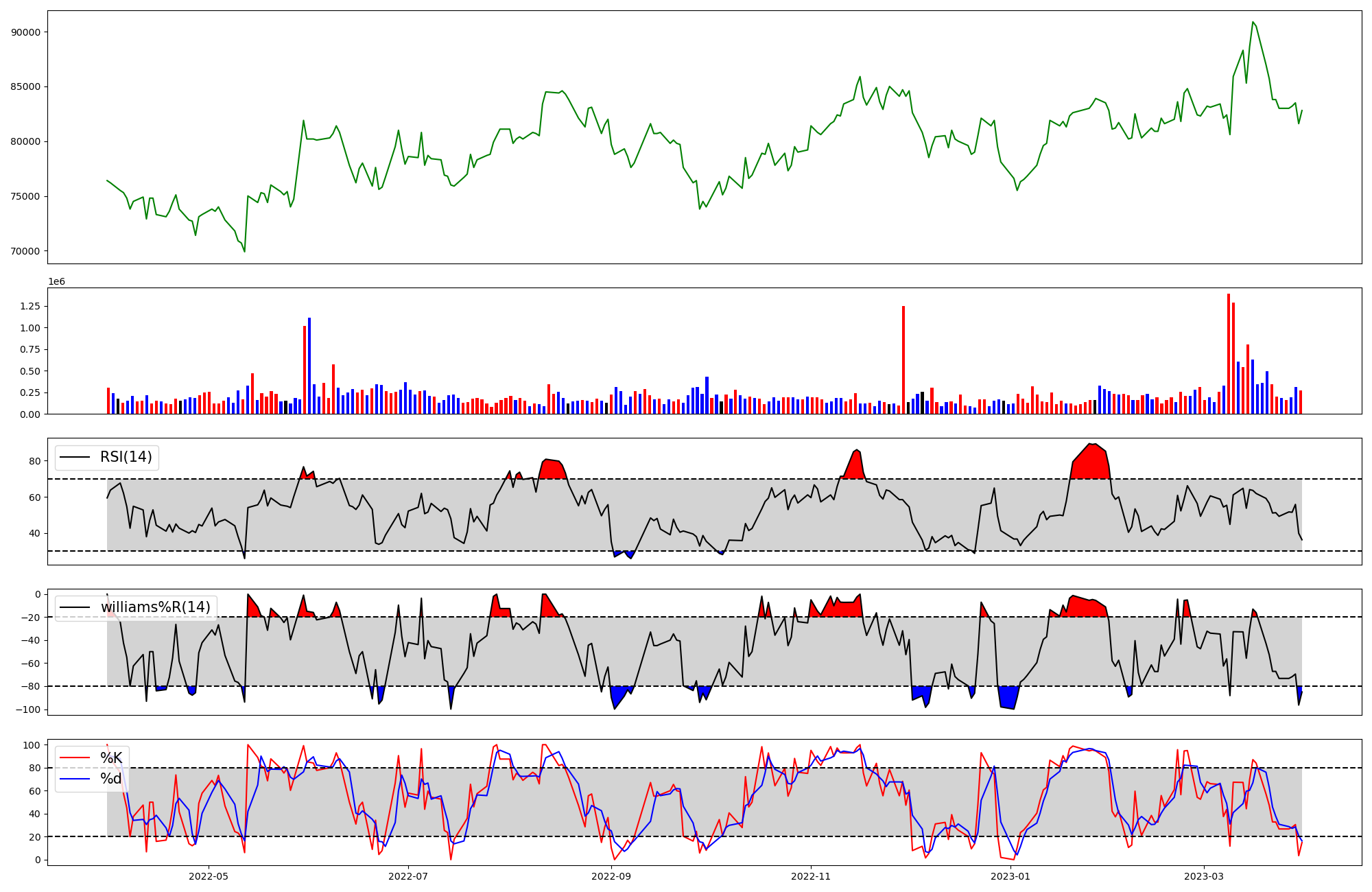
Task: Click the RSI(14) legend label
Action: coord(126,457)
